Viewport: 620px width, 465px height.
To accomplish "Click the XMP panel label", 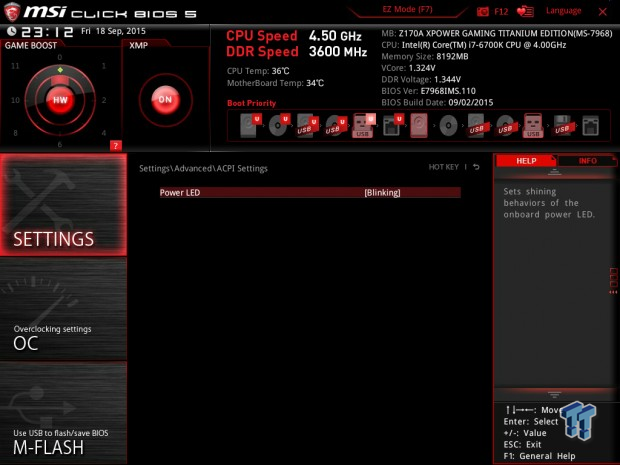I will pos(138,45).
